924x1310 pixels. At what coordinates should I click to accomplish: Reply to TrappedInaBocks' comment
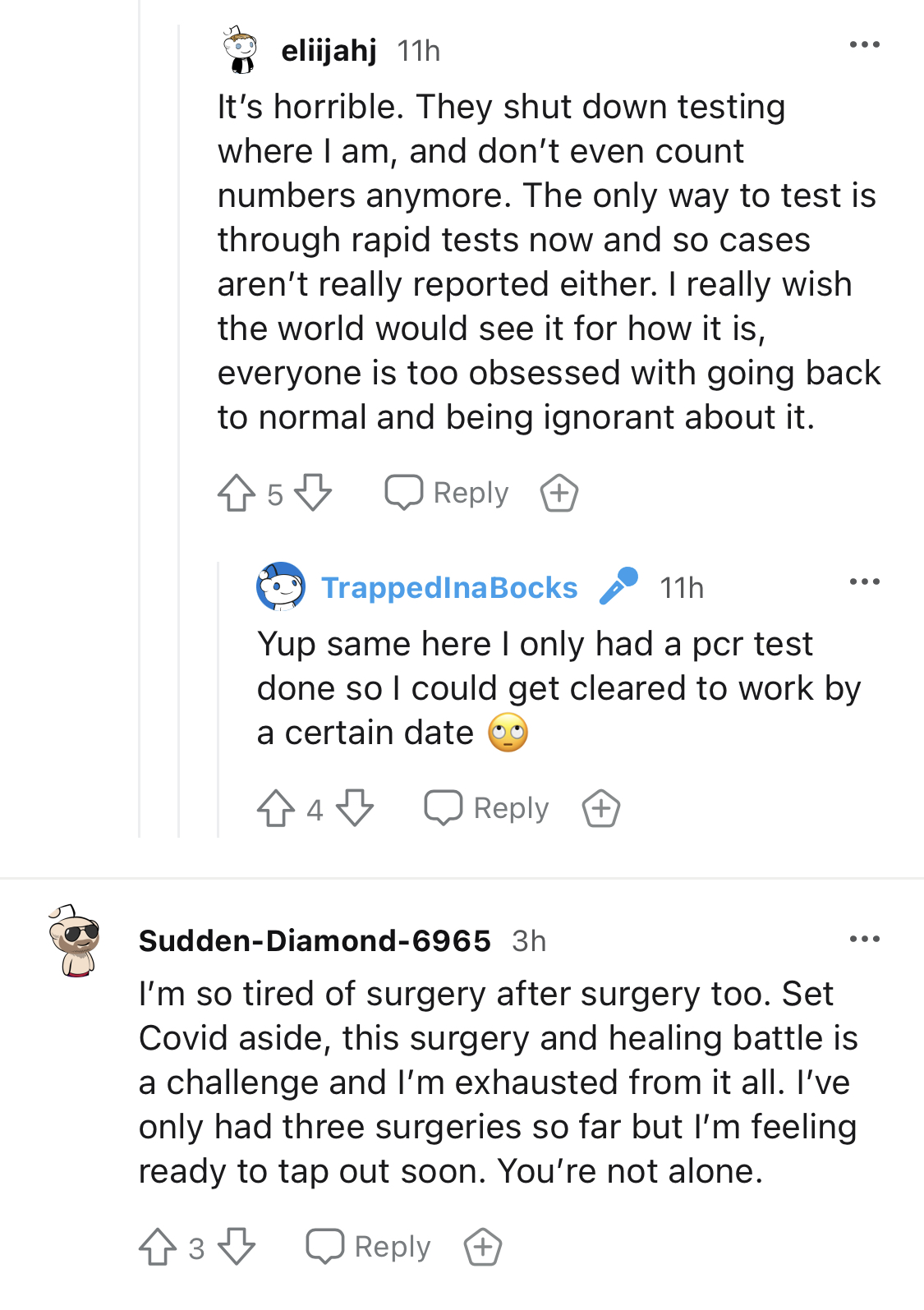pyautogui.click(x=487, y=809)
